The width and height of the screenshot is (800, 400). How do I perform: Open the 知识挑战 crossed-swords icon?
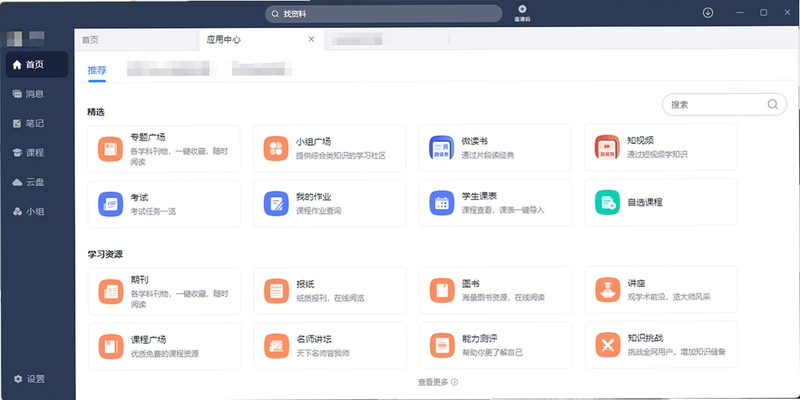[x=608, y=345]
